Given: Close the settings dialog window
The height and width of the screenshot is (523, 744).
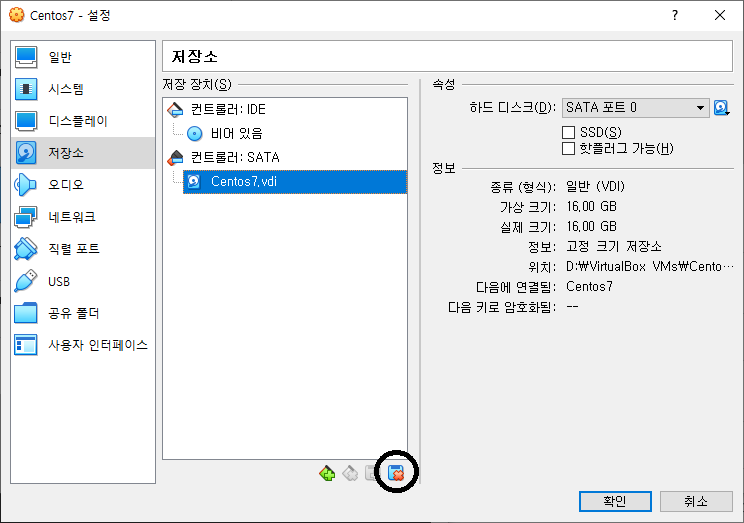Looking at the screenshot, I should [720, 15].
